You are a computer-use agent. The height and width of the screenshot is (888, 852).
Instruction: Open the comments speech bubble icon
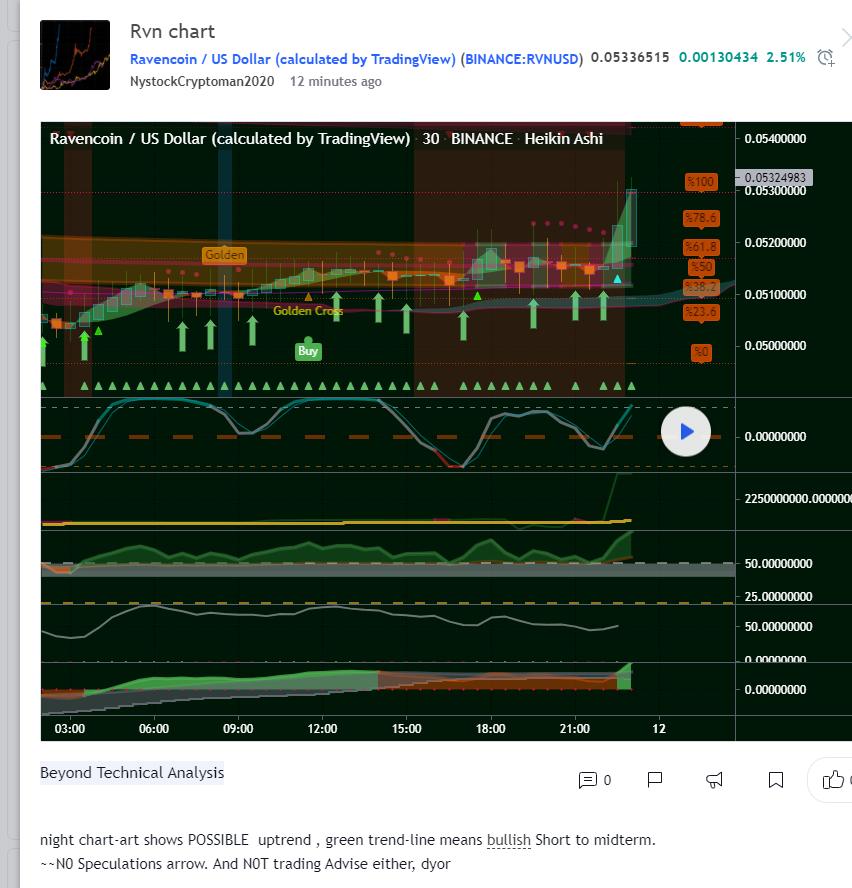pyautogui.click(x=588, y=780)
